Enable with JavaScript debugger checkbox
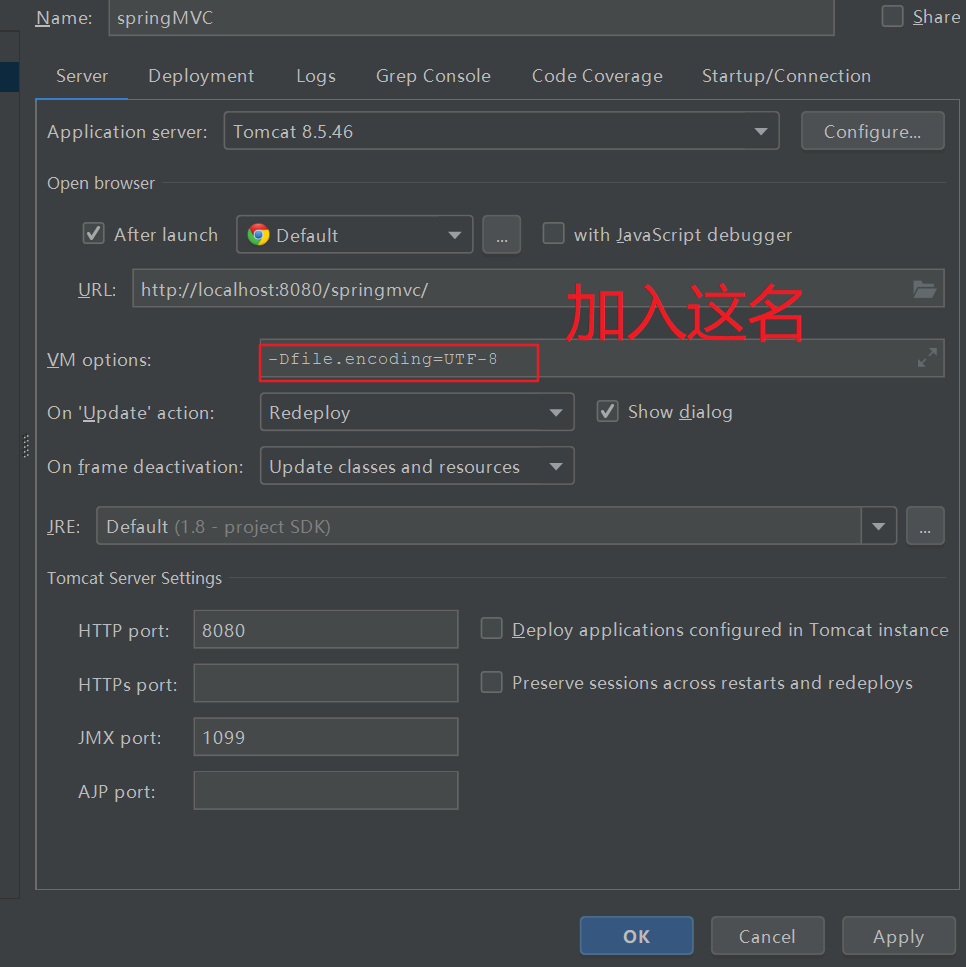The width and height of the screenshot is (966, 967). [x=553, y=234]
